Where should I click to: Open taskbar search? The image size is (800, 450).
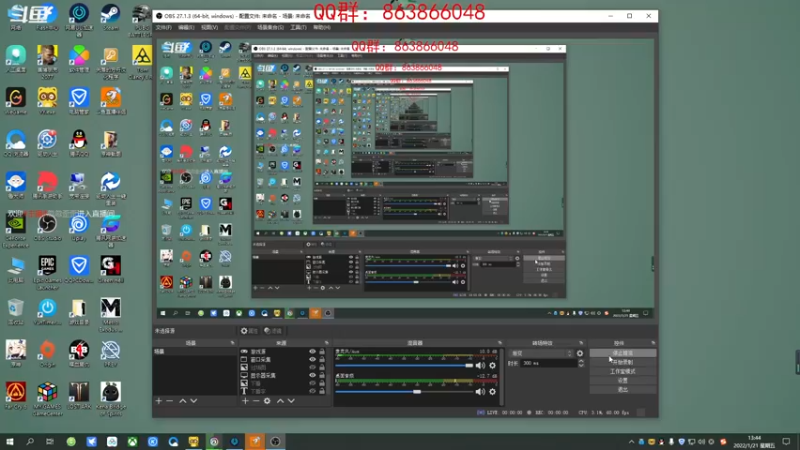(30, 441)
